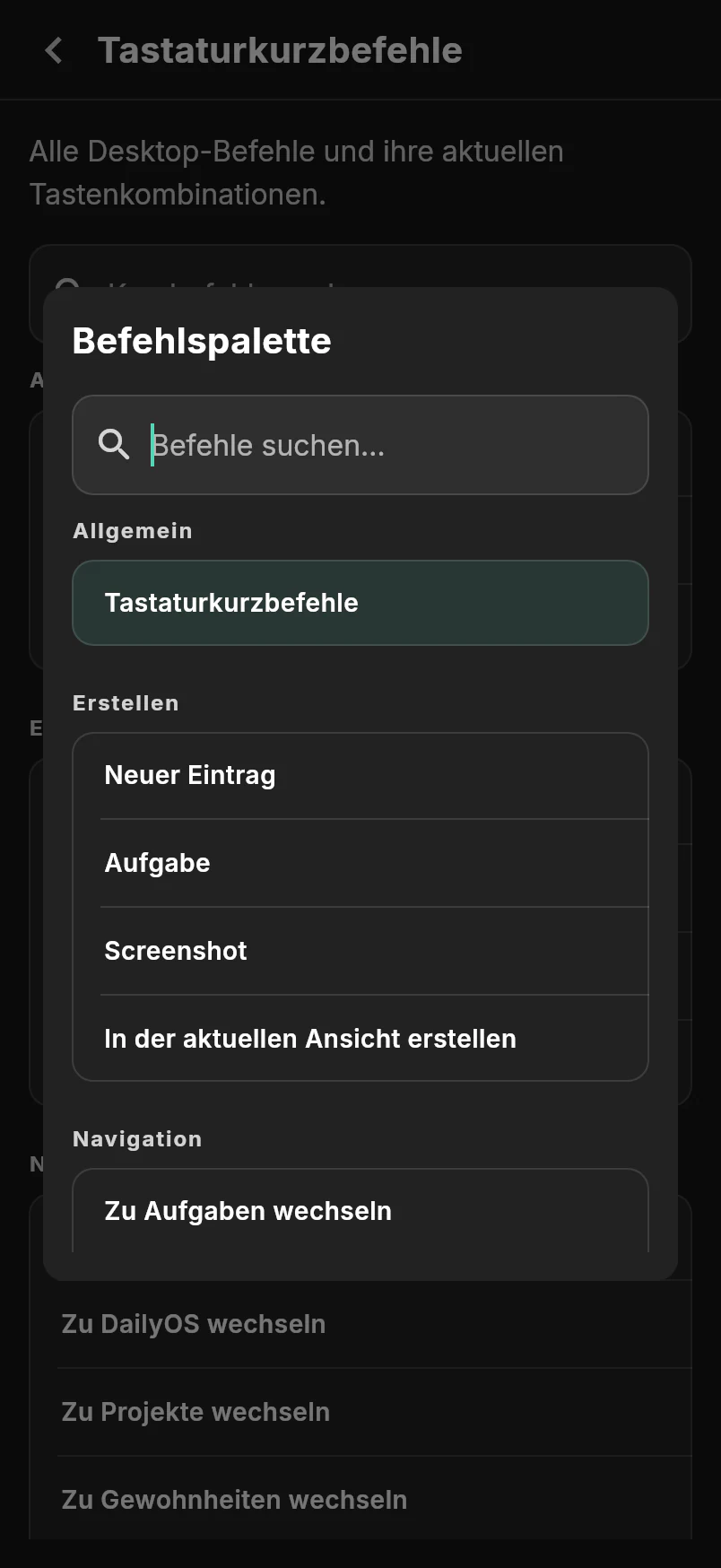Dismiss the palette via the dimmed description text
The image size is (721, 1568).
tap(297, 172)
